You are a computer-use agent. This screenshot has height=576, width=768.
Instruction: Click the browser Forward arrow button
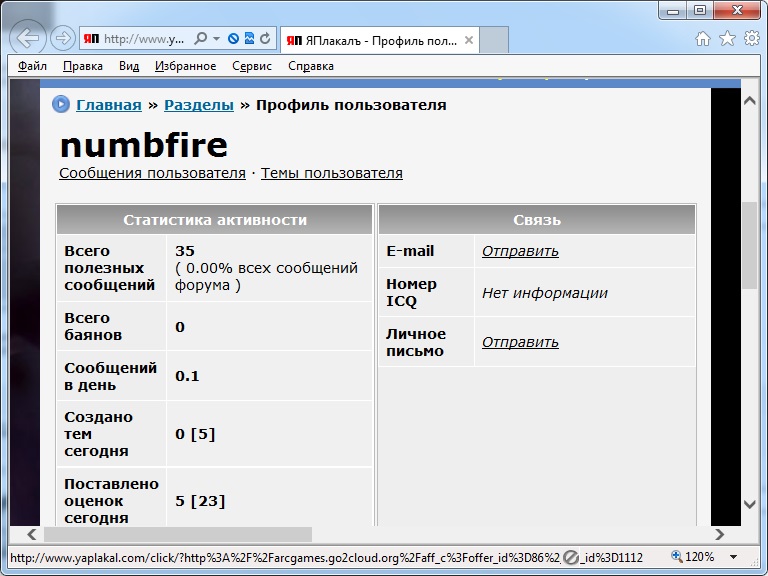tap(63, 38)
